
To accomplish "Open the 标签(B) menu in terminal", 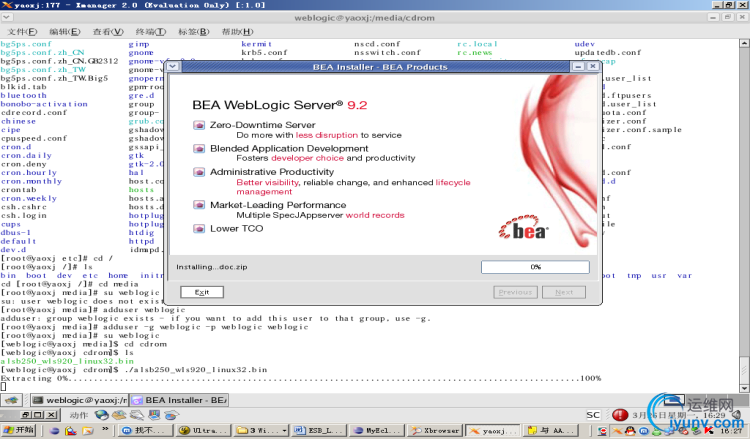I will [x=194, y=32].
